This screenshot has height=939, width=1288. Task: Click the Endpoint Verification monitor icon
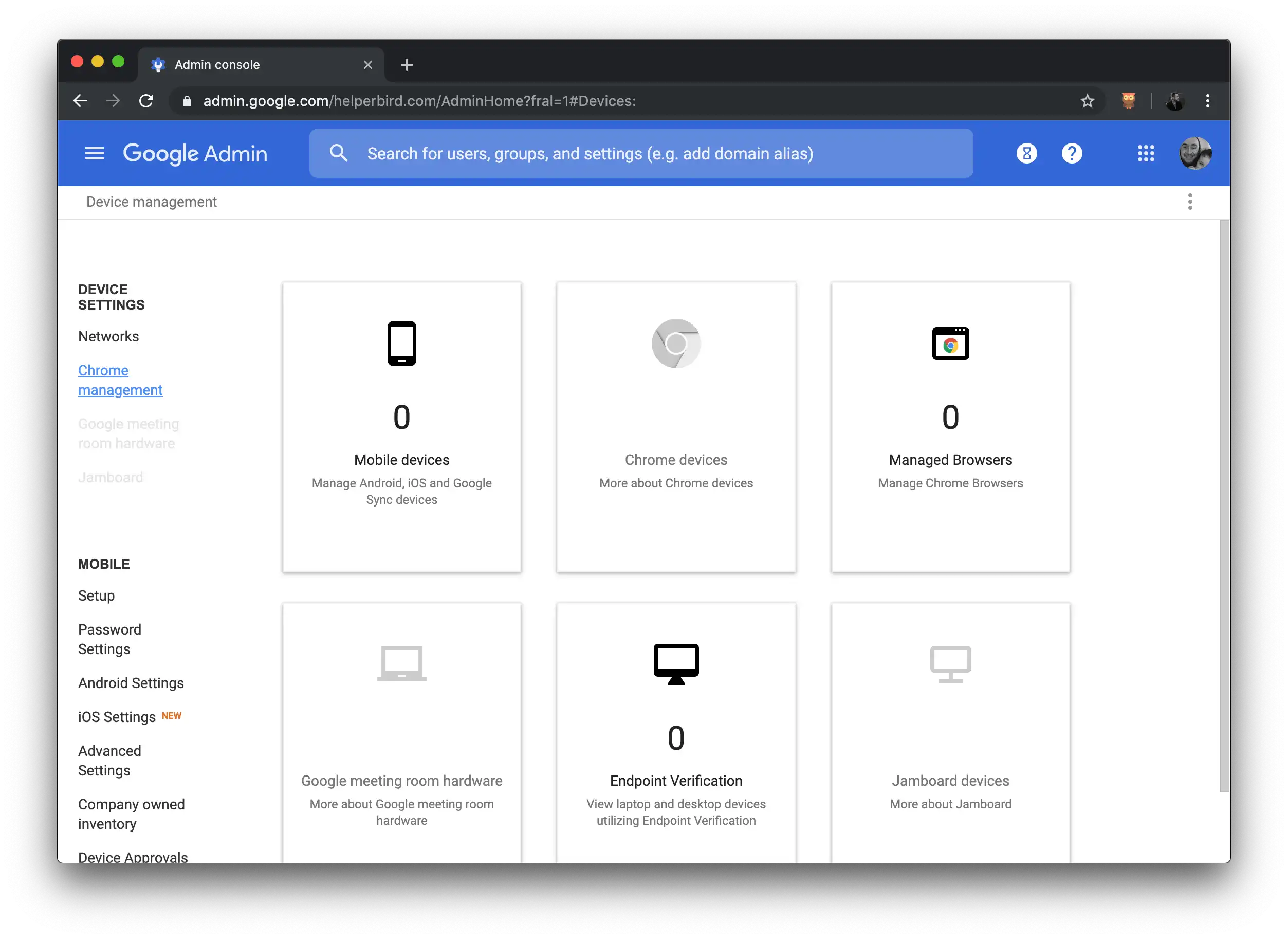pos(675,664)
